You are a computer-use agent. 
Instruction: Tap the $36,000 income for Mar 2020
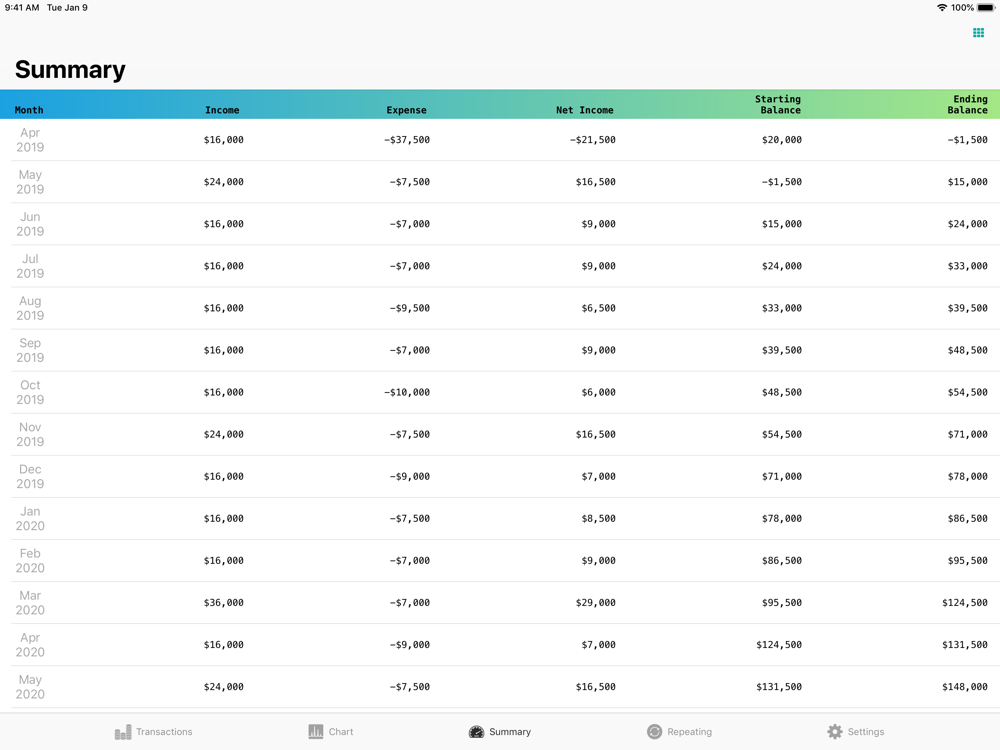224,603
